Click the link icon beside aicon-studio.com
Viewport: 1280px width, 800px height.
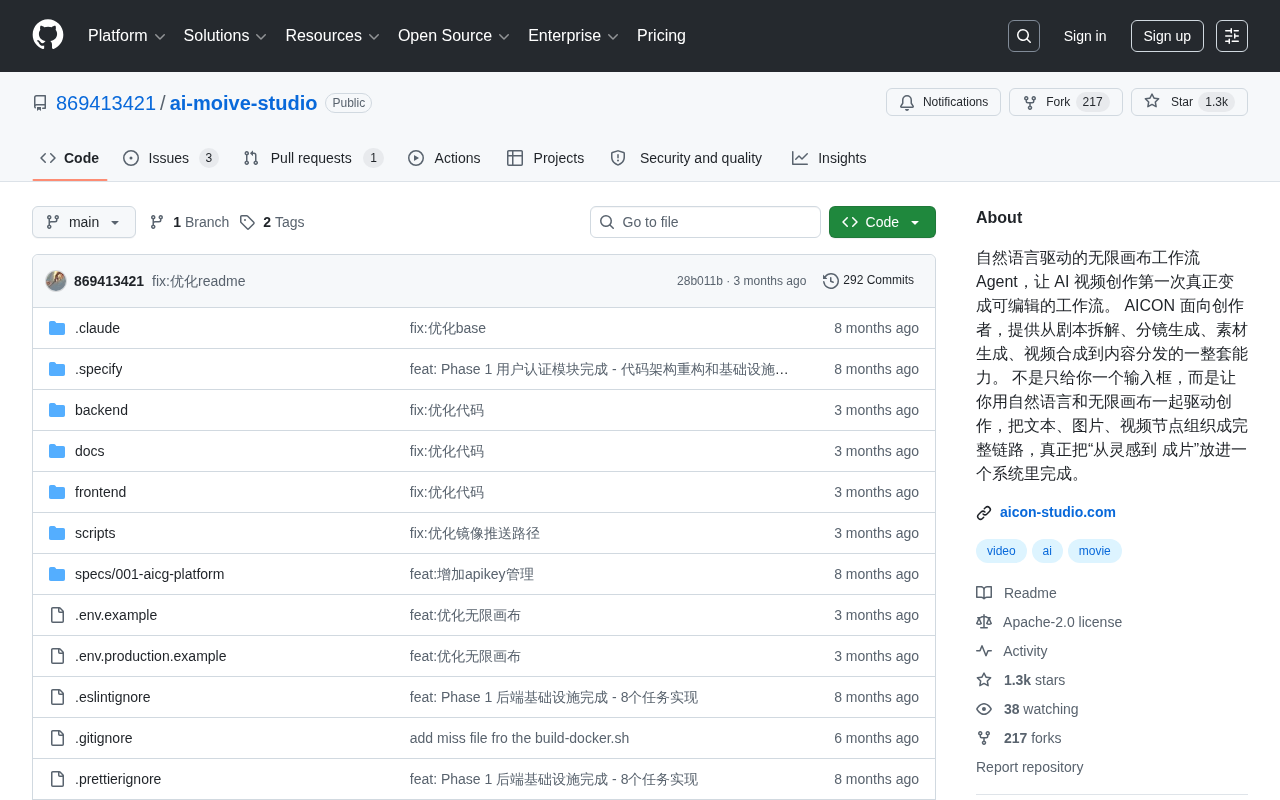984,513
